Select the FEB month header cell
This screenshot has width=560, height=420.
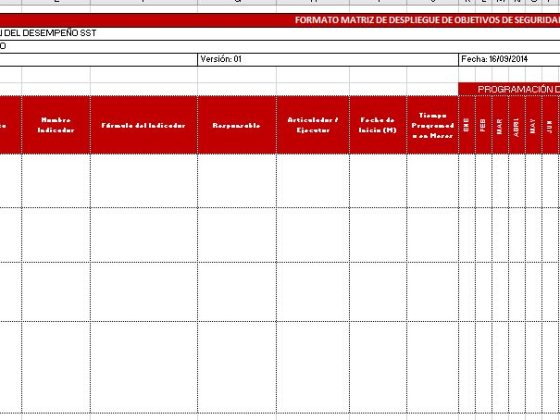coord(484,125)
